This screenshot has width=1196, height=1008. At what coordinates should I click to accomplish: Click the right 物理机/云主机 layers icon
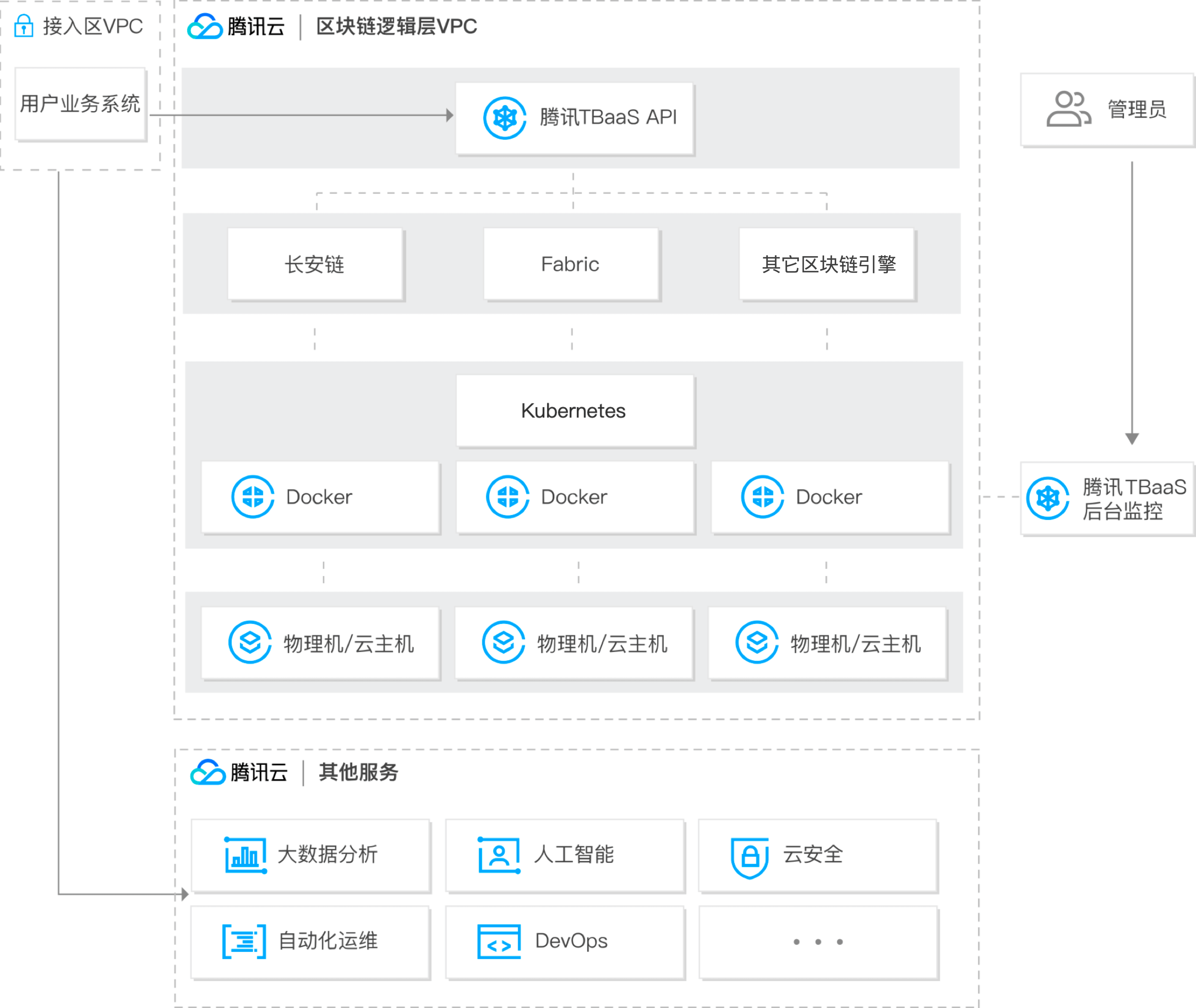click(x=757, y=642)
